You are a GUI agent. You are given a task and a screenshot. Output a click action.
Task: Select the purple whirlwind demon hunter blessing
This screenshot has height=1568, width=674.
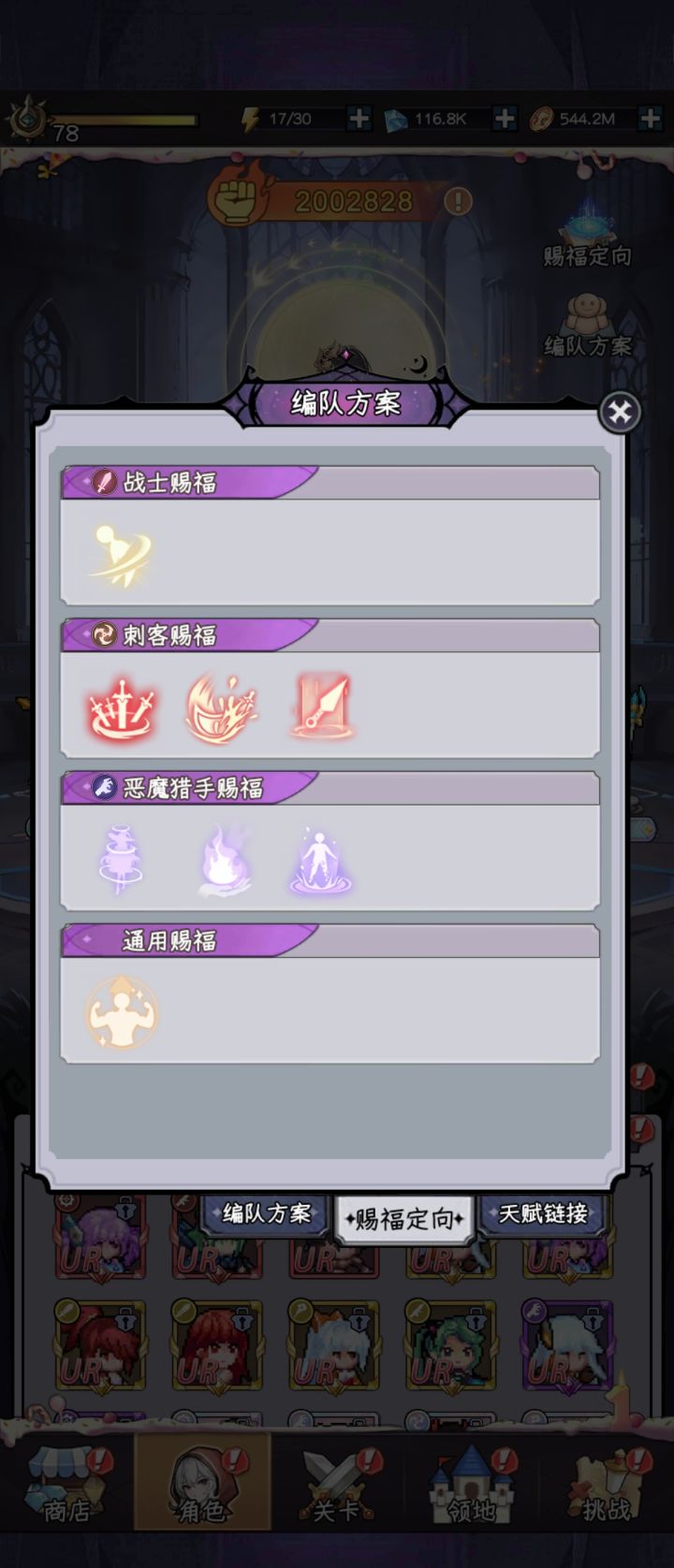pyautogui.click(x=121, y=860)
